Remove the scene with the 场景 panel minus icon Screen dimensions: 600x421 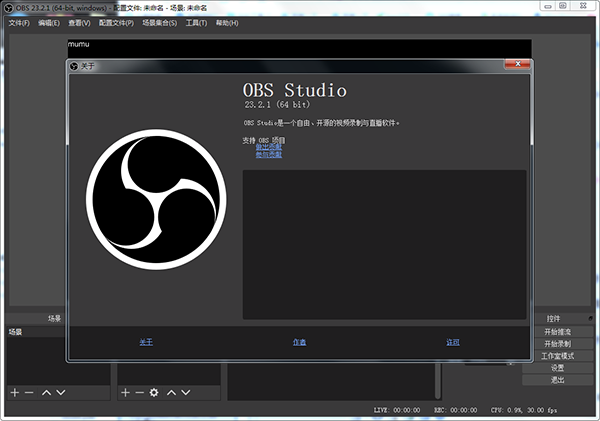click(x=29, y=392)
